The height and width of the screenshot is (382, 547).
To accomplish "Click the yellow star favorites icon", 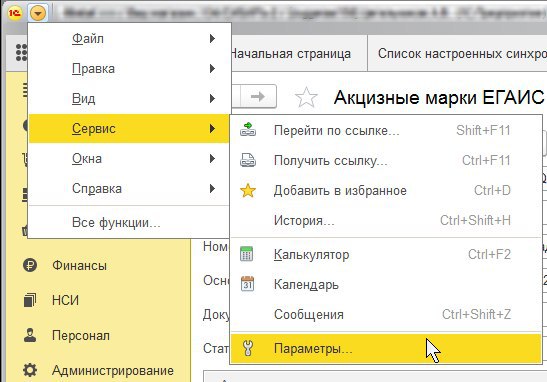I will point(248,190).
